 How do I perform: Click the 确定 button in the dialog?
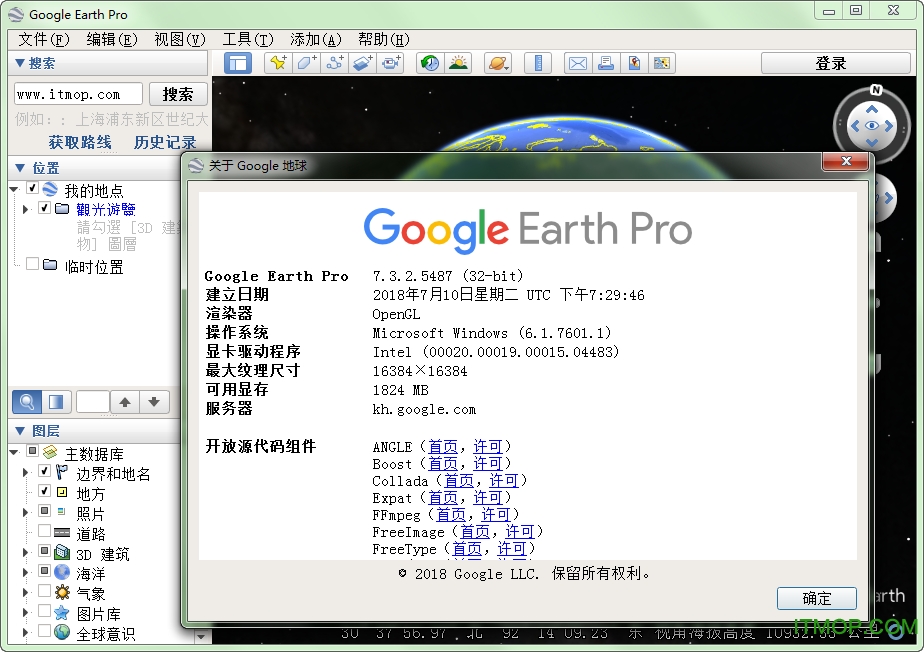[816, 598]
